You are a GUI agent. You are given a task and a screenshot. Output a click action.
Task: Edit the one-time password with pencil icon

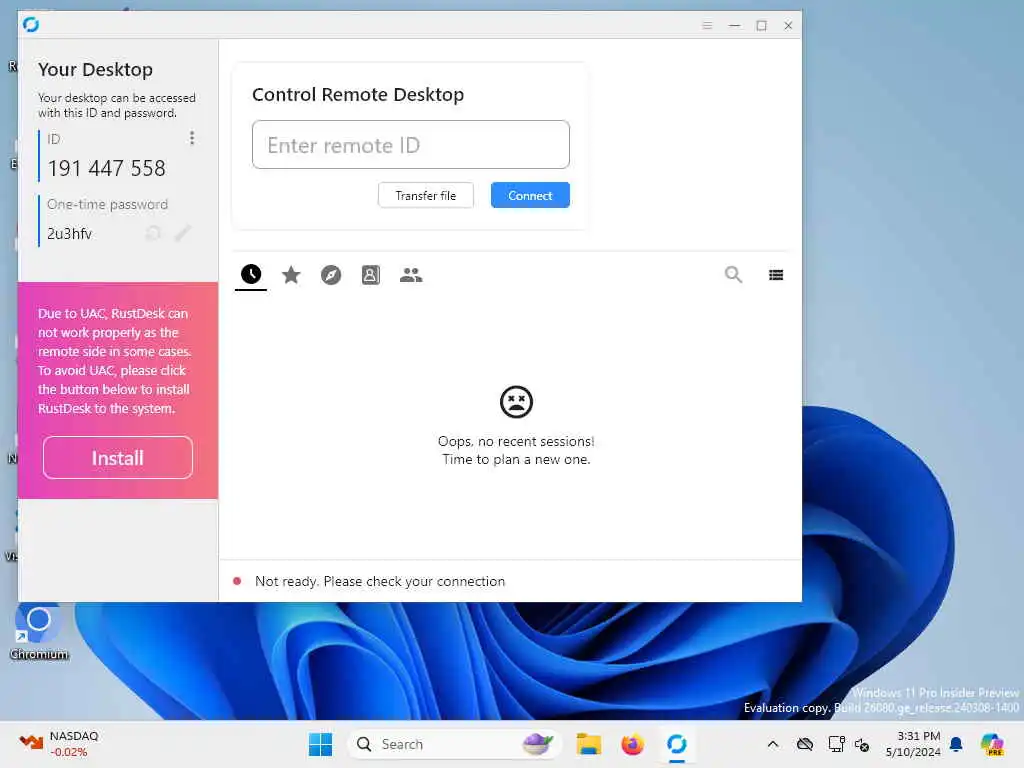(183, 233)
